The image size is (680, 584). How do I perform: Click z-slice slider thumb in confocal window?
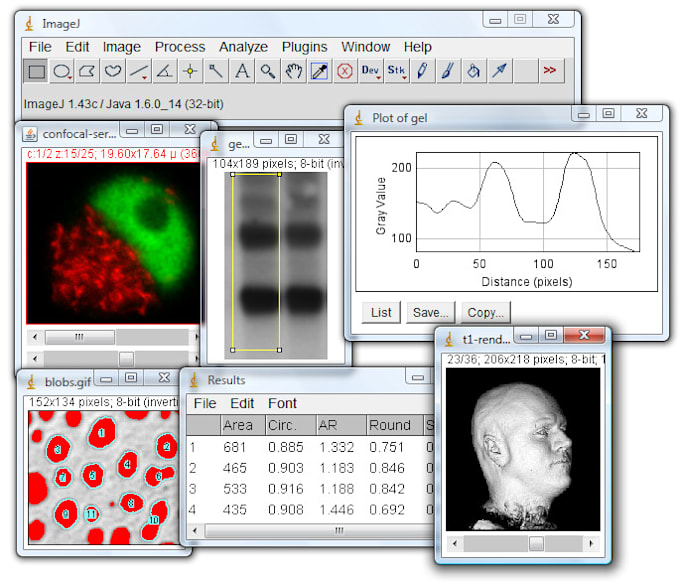tap(126, 359)
